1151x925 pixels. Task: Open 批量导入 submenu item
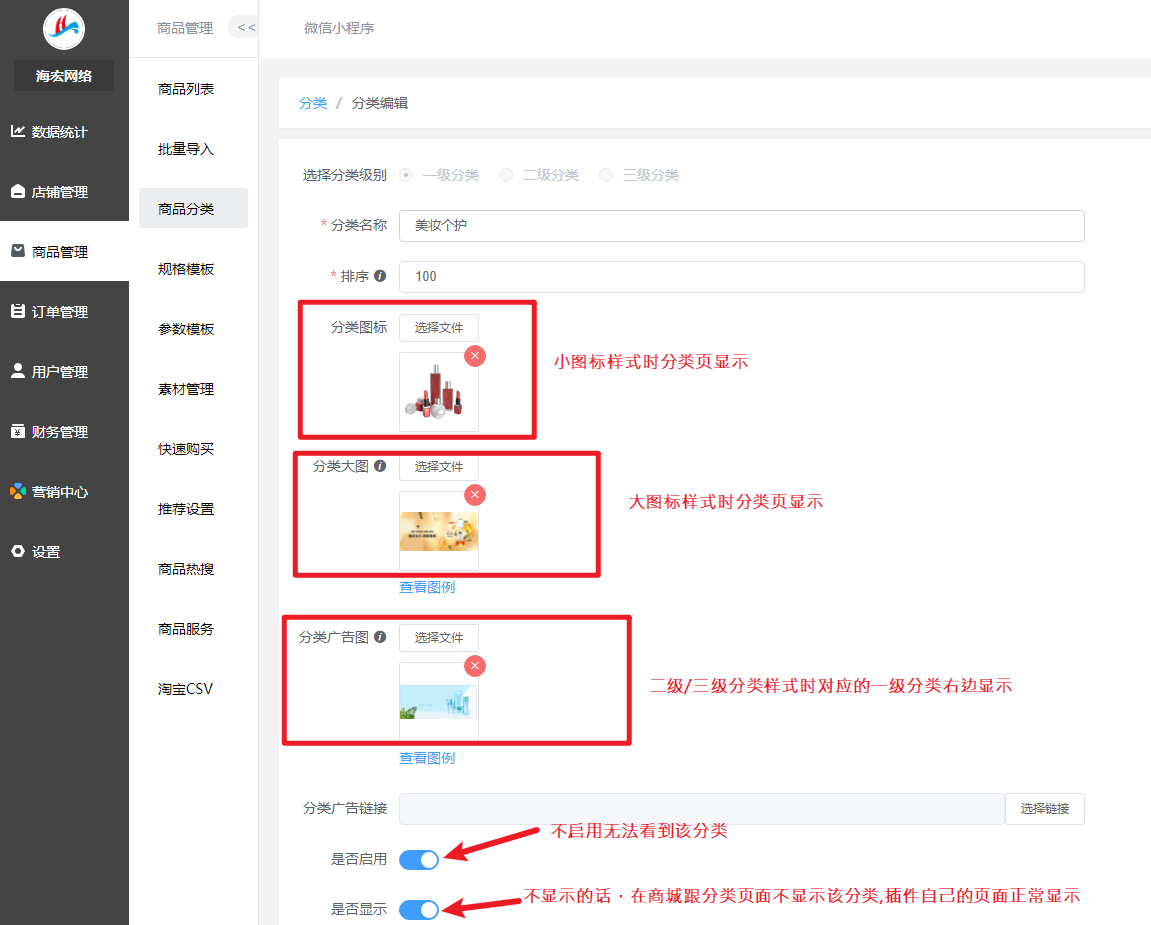click(186, 149)
